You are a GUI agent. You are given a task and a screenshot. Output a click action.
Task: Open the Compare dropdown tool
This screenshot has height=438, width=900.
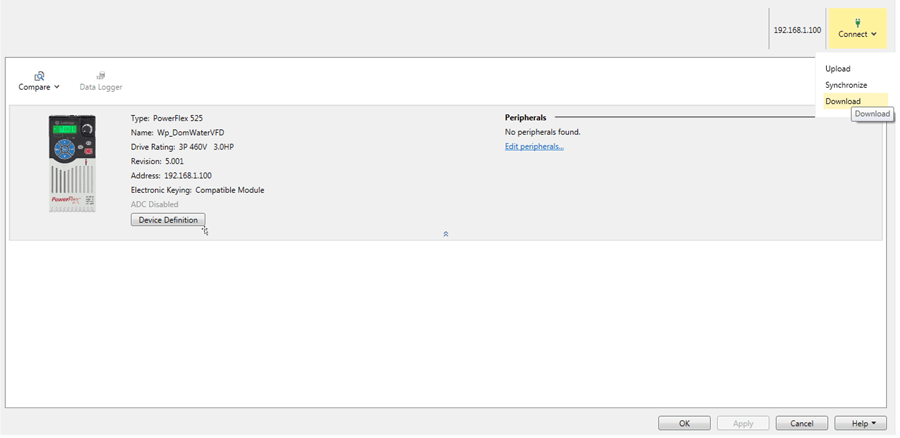tap(39, 82)
